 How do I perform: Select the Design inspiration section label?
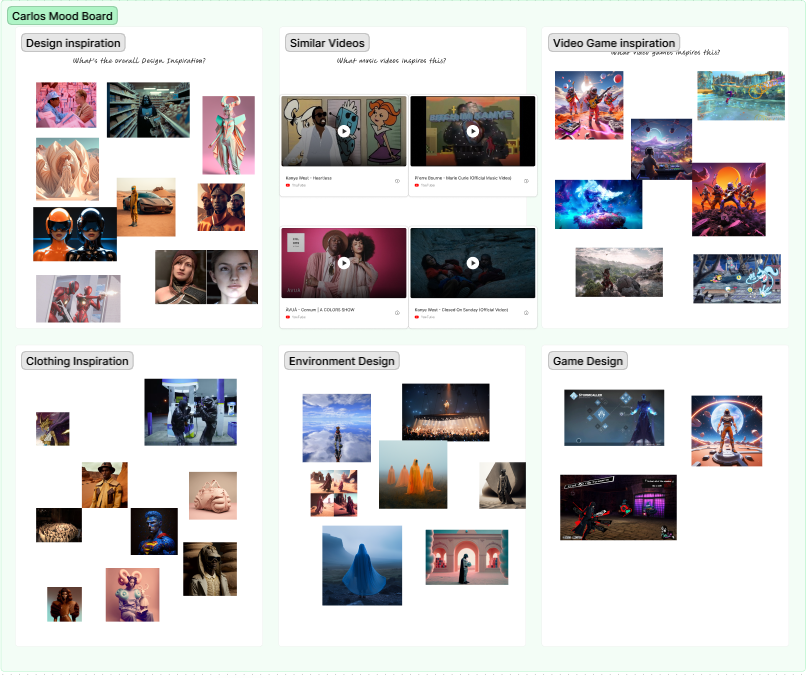point(73,43)
